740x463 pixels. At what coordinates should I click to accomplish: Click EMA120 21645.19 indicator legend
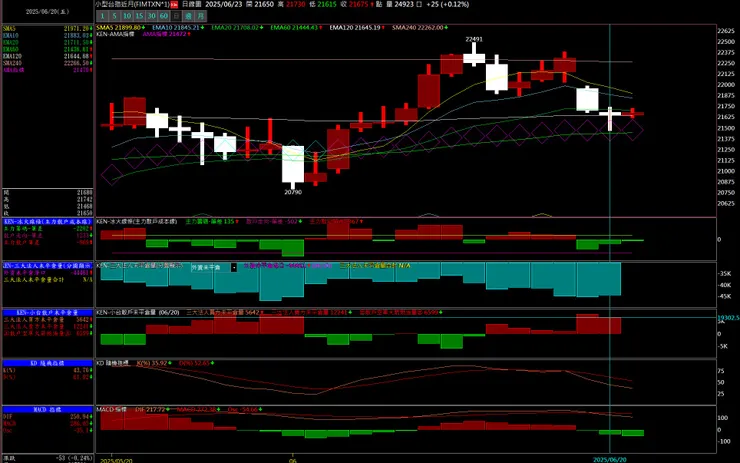(x=357, y=28)
